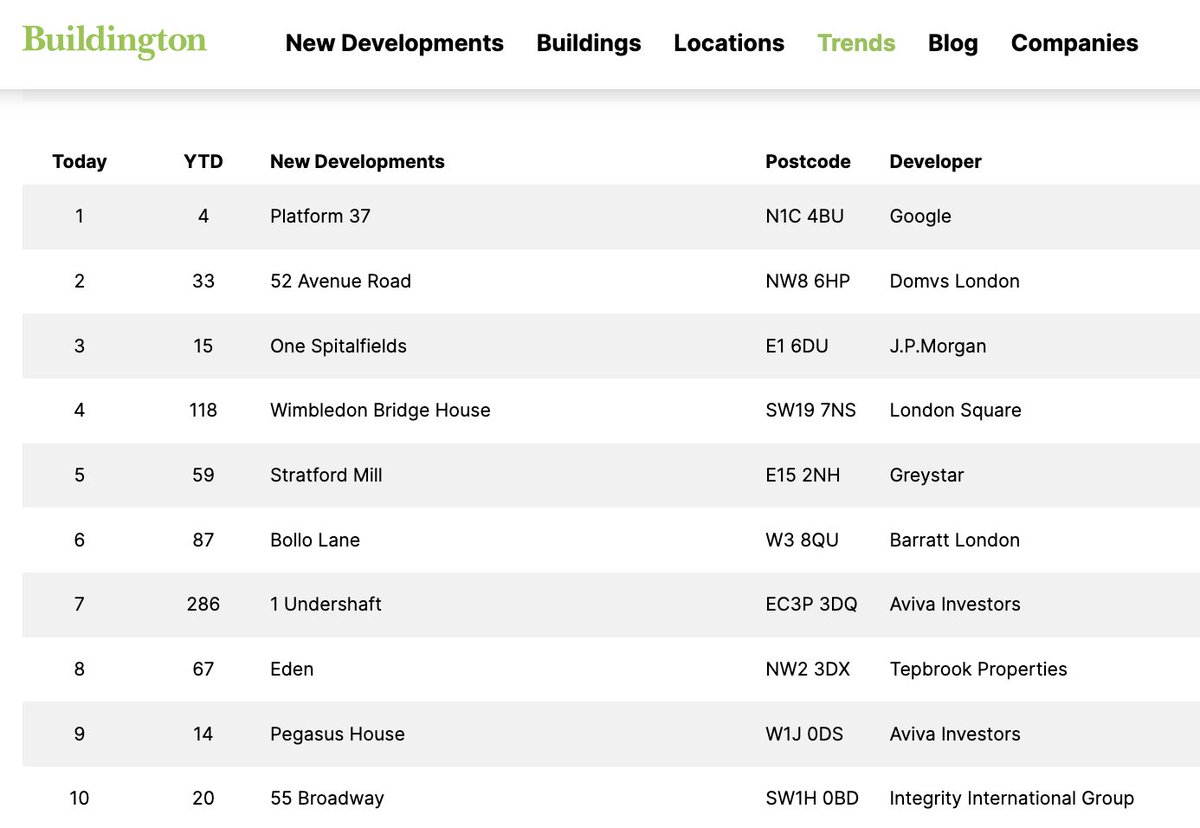Open the Blog page
Viewport: 1200px width, 828px height.
click(x=953, y=43)
